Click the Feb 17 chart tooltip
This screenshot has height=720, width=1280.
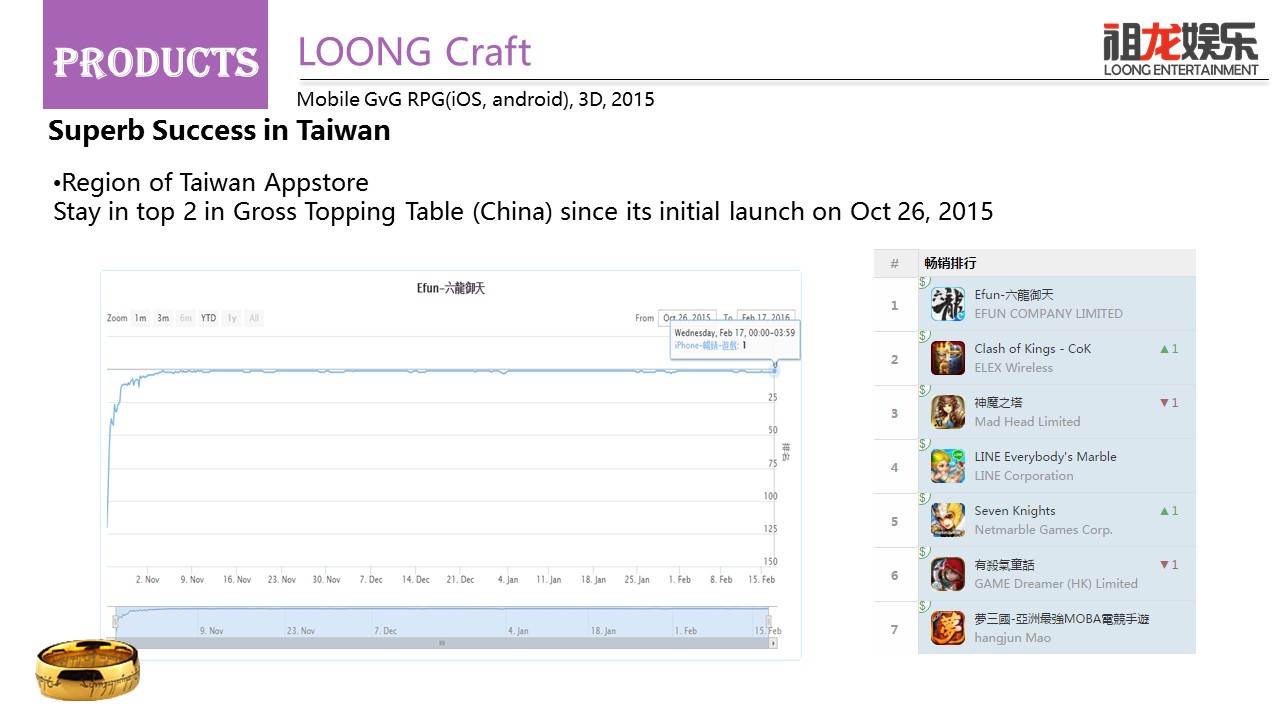click(734, 339)
